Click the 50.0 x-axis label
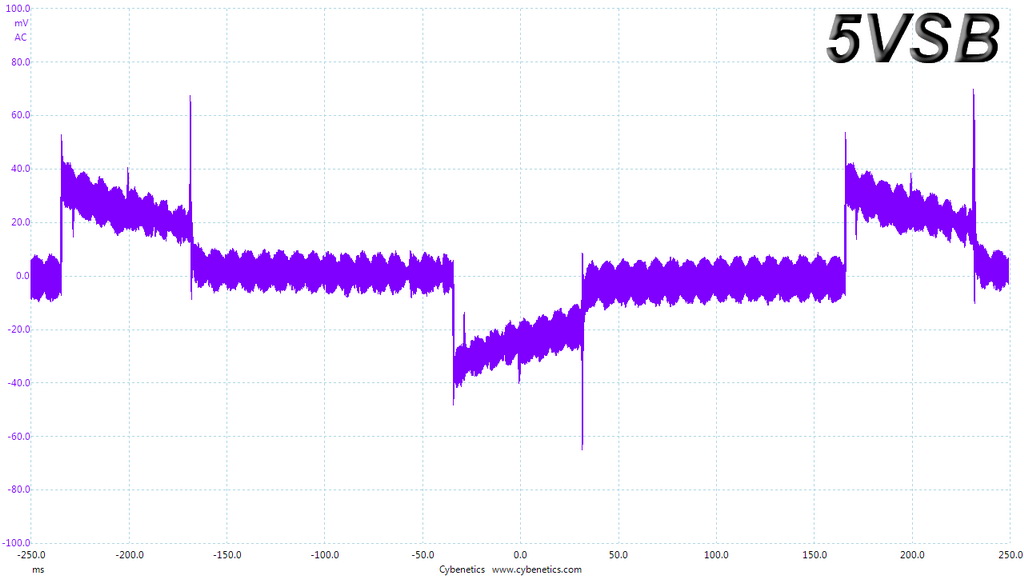This screenshot has width=1024, height=576. point(618,555)
